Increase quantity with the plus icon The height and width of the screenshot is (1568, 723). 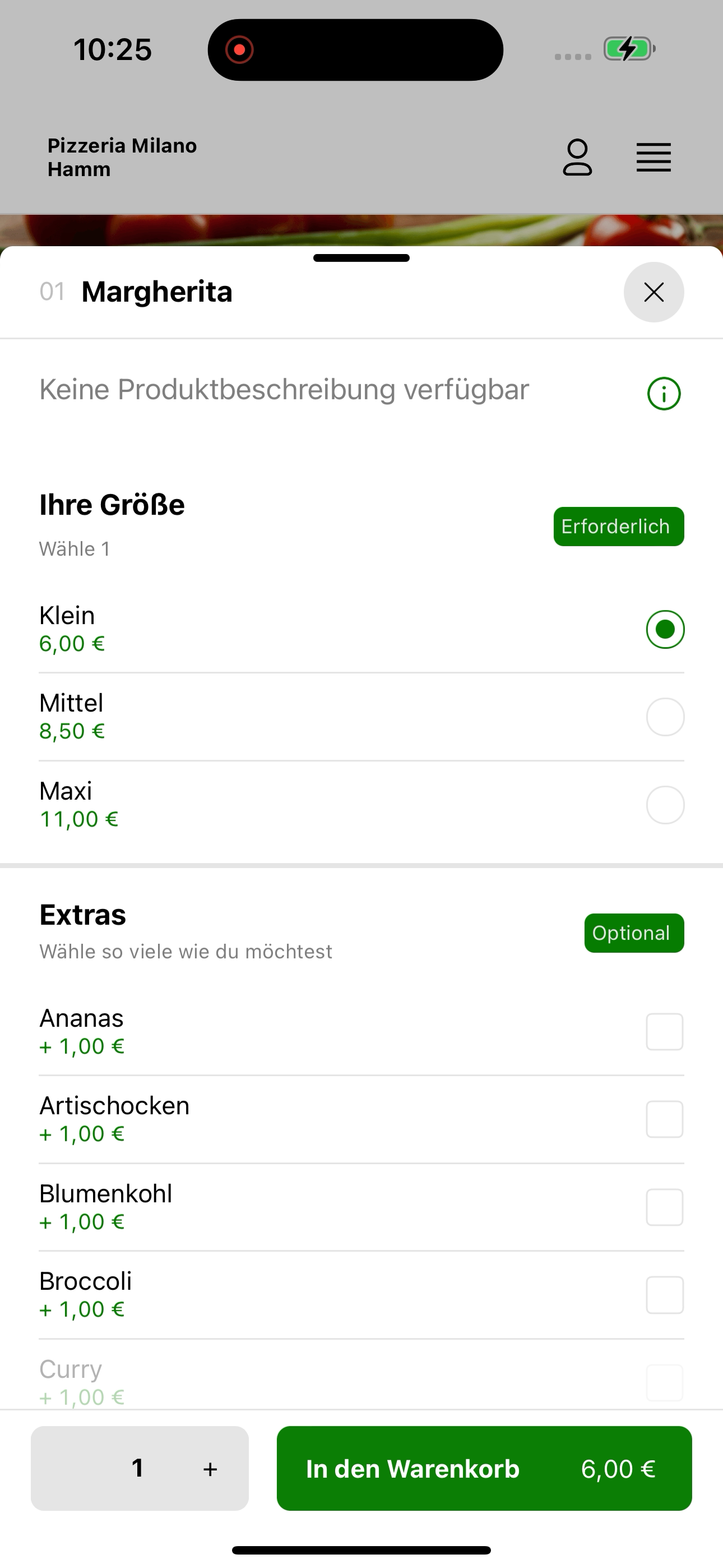tap(210, 1469)
